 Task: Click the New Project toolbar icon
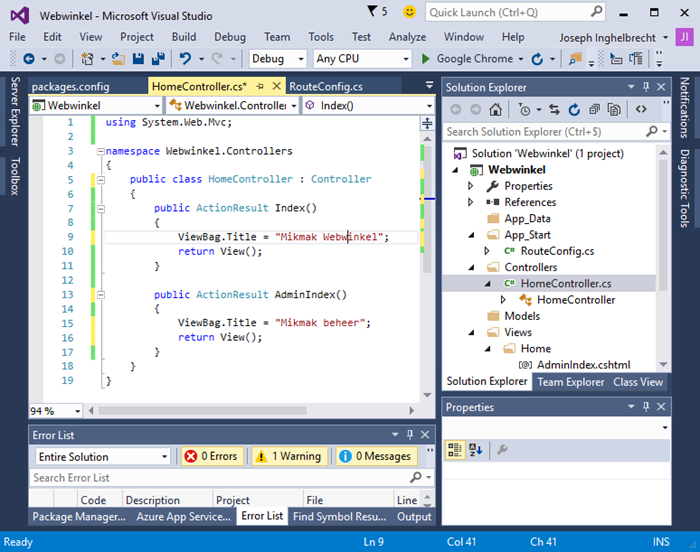coord(87,59)
